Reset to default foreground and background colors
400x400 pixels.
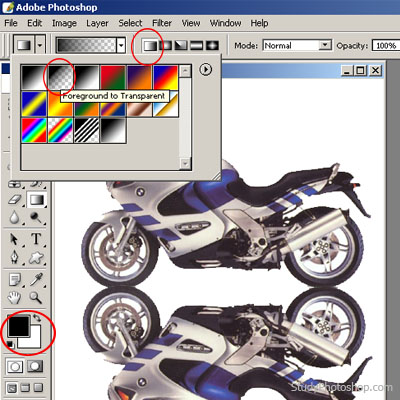[10, 344]
